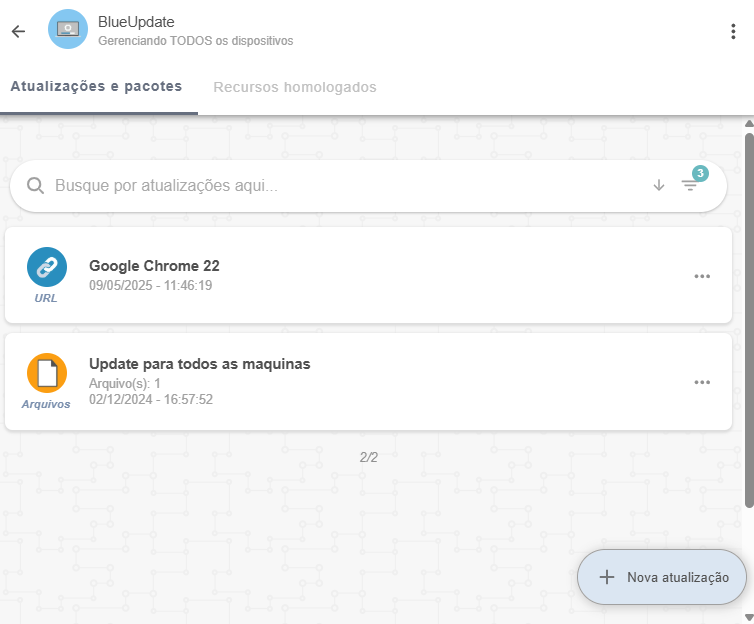Go back using the left arrow
Viewport: 754px width, 624px height.
[x=18, y=31]
